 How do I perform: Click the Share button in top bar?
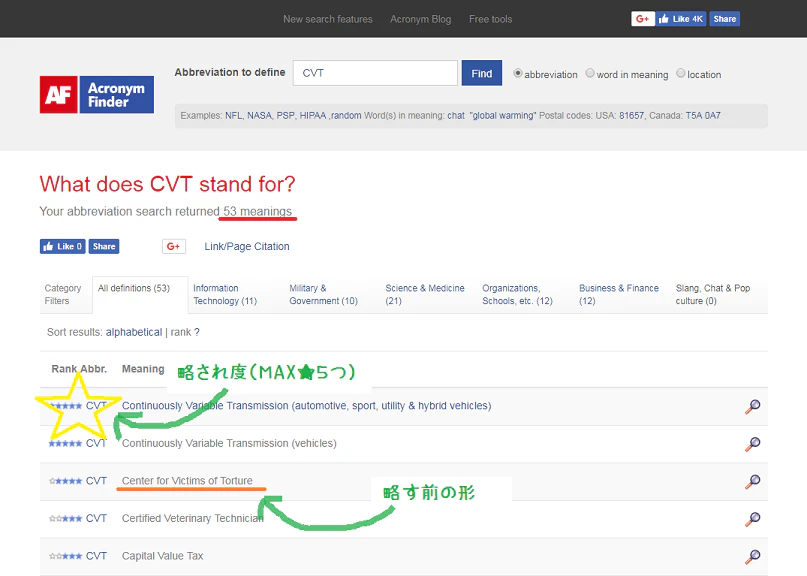point(725,19)
